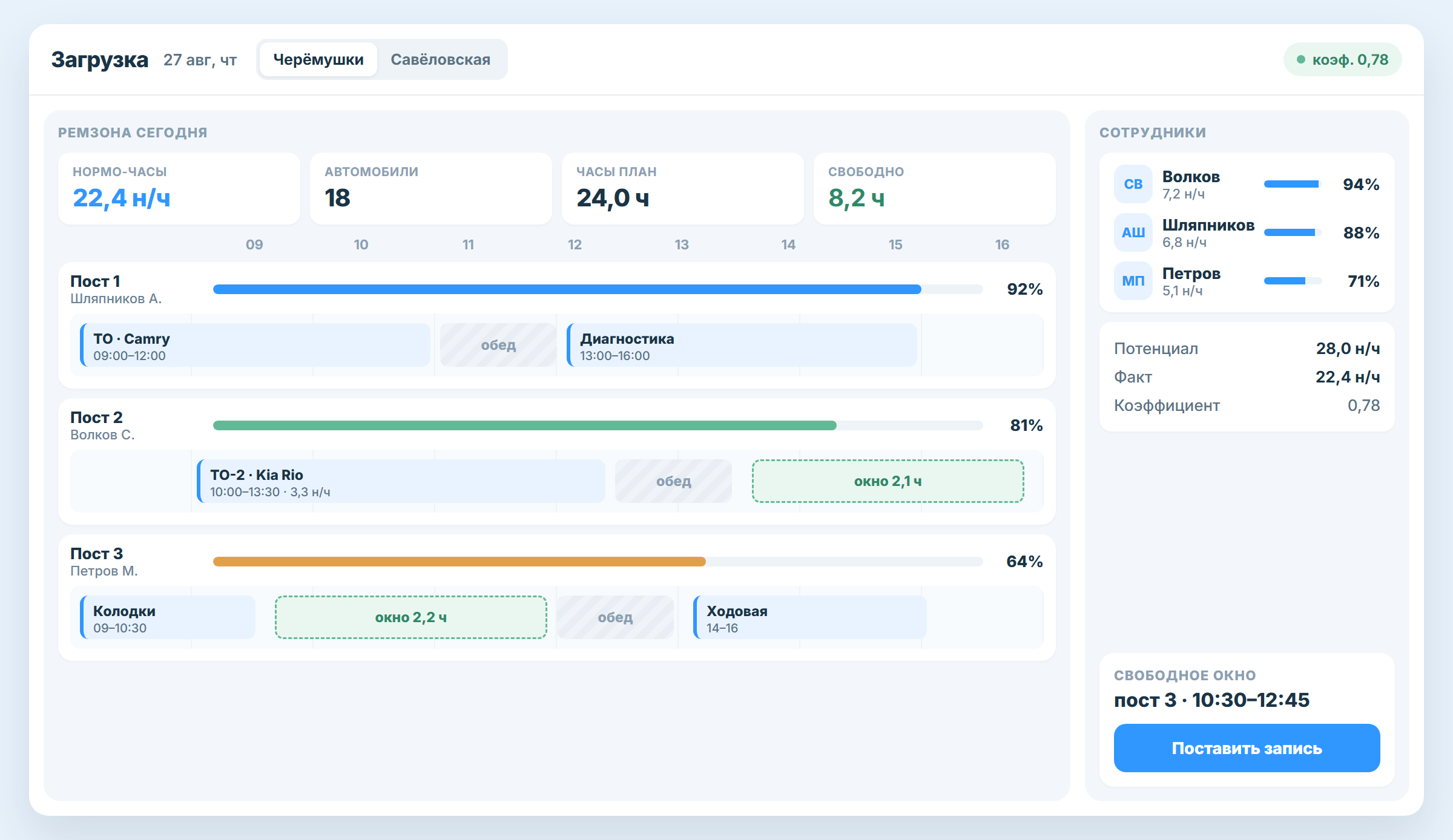
Task: Click the Пост 1 load progress bar
Action: coord(598,289)
